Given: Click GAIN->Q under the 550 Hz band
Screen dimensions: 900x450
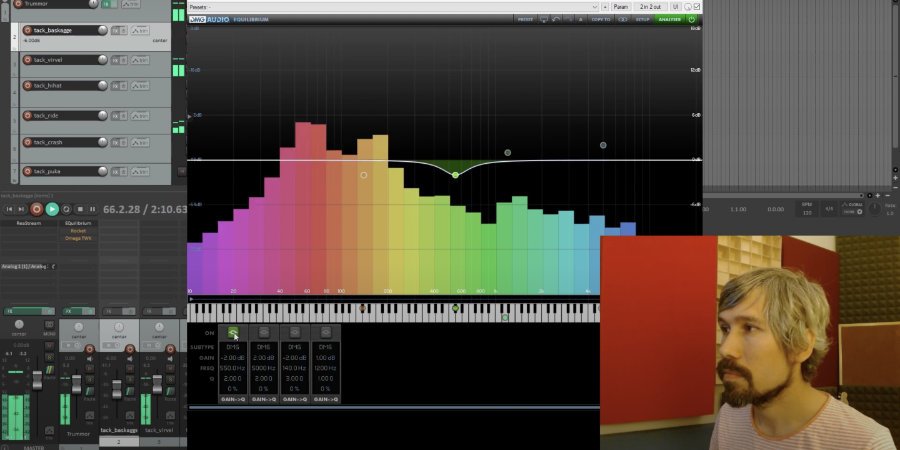Looking at the screenshot, I should click(232, 399).
